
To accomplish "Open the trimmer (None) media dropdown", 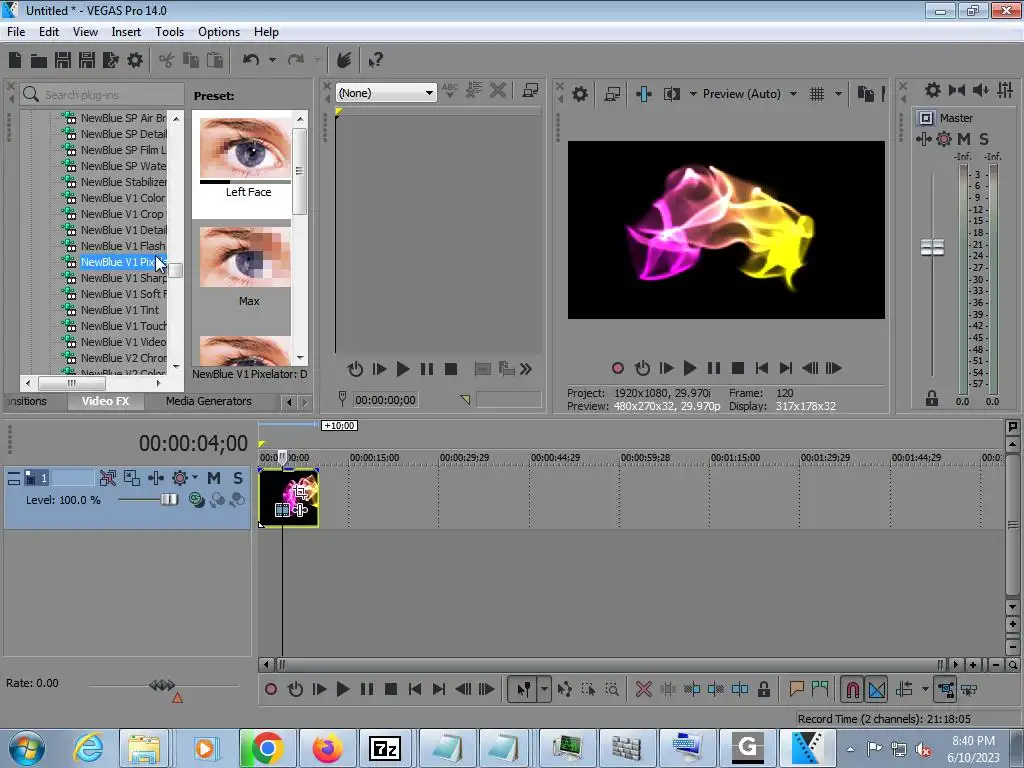I will (385, 93).
